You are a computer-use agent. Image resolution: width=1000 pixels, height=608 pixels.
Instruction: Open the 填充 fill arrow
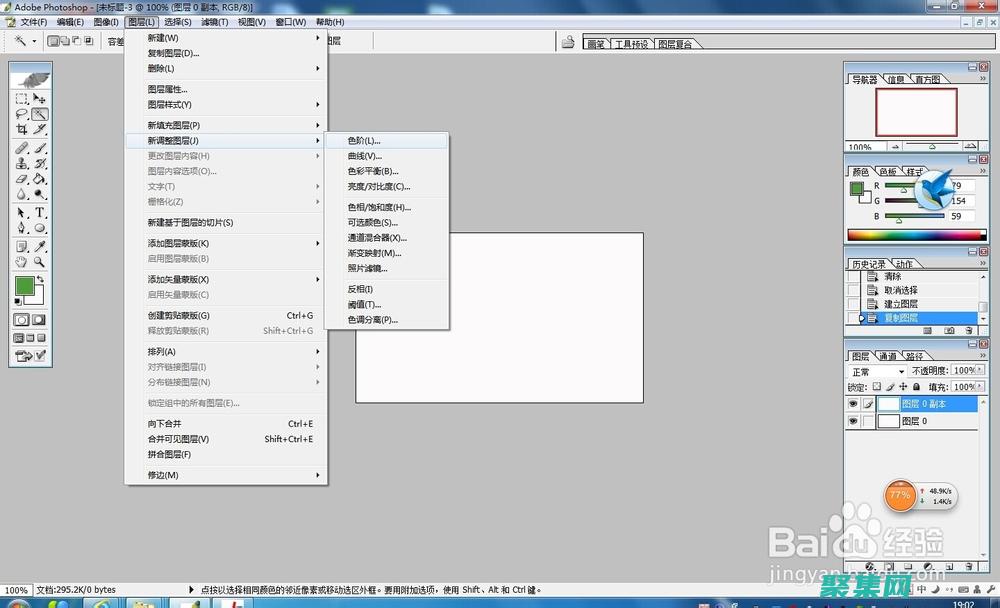[981, 387]
